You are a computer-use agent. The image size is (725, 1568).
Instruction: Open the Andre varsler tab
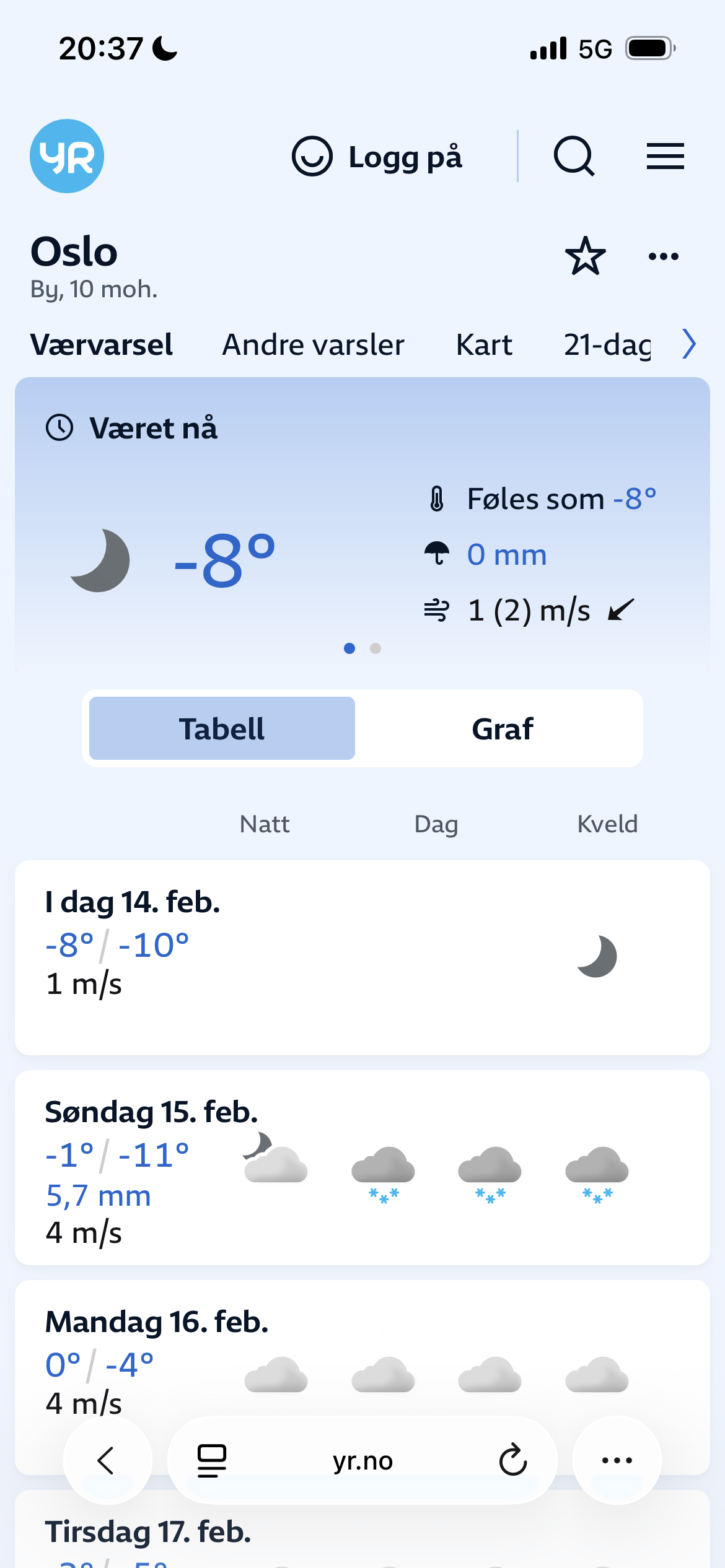[313, 344]
